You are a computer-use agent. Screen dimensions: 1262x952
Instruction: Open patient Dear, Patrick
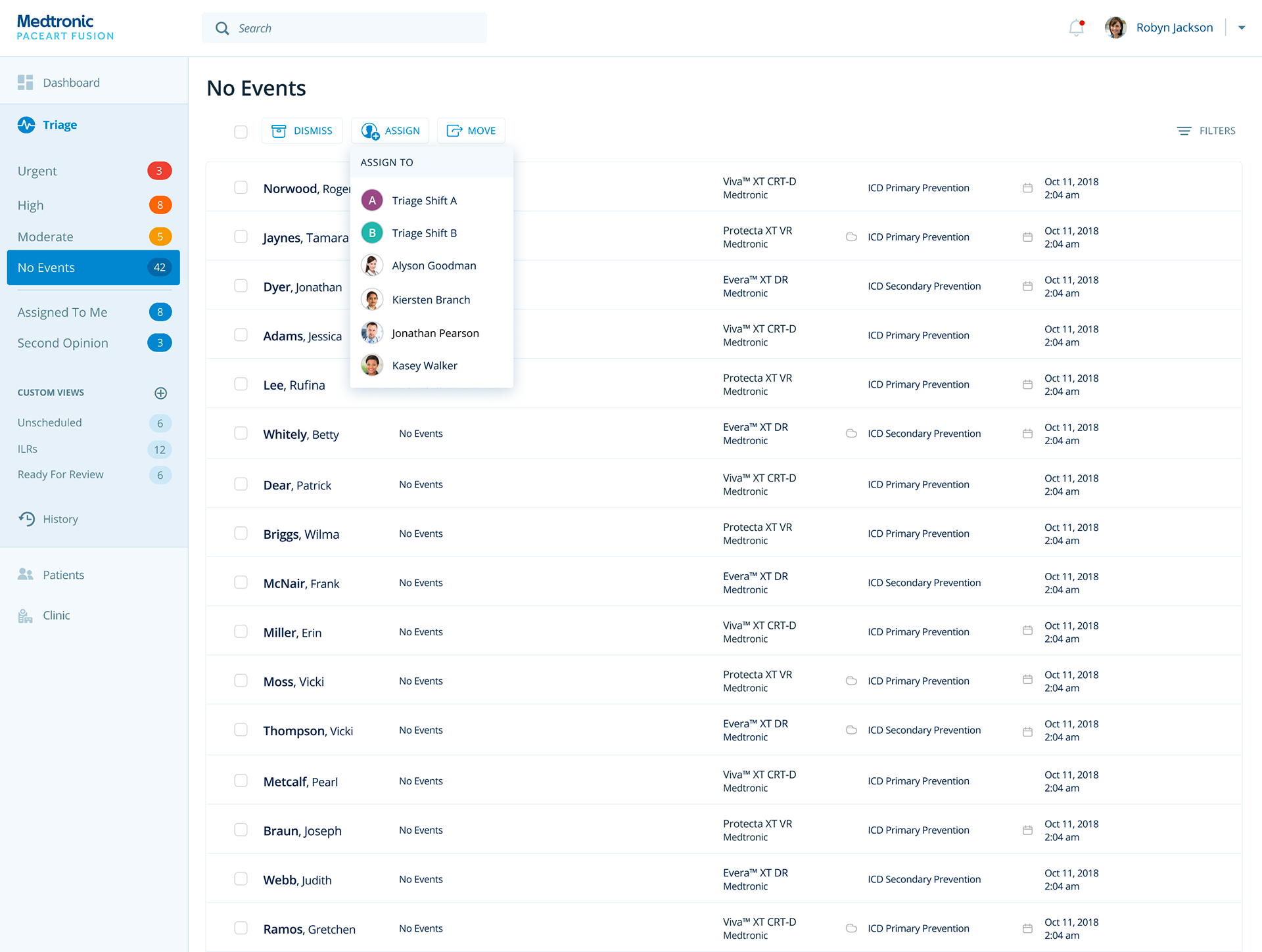tap(297, 485)
